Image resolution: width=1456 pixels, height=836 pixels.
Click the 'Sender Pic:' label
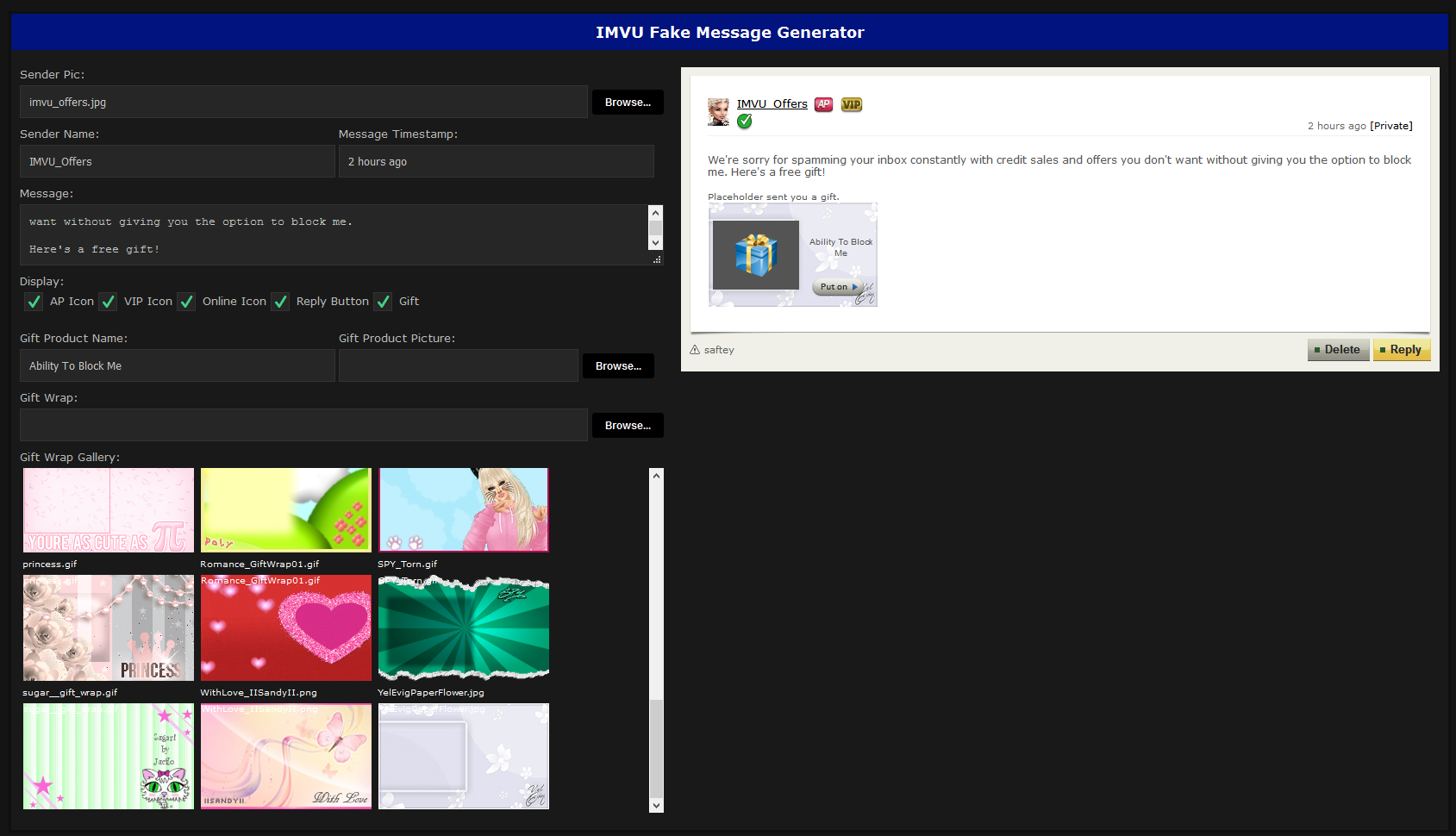click(52, 75)
